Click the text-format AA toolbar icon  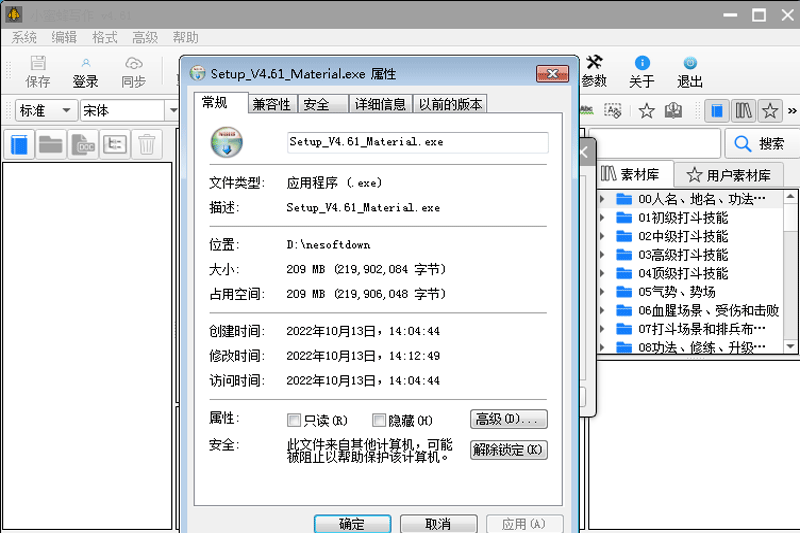(612, 111)
